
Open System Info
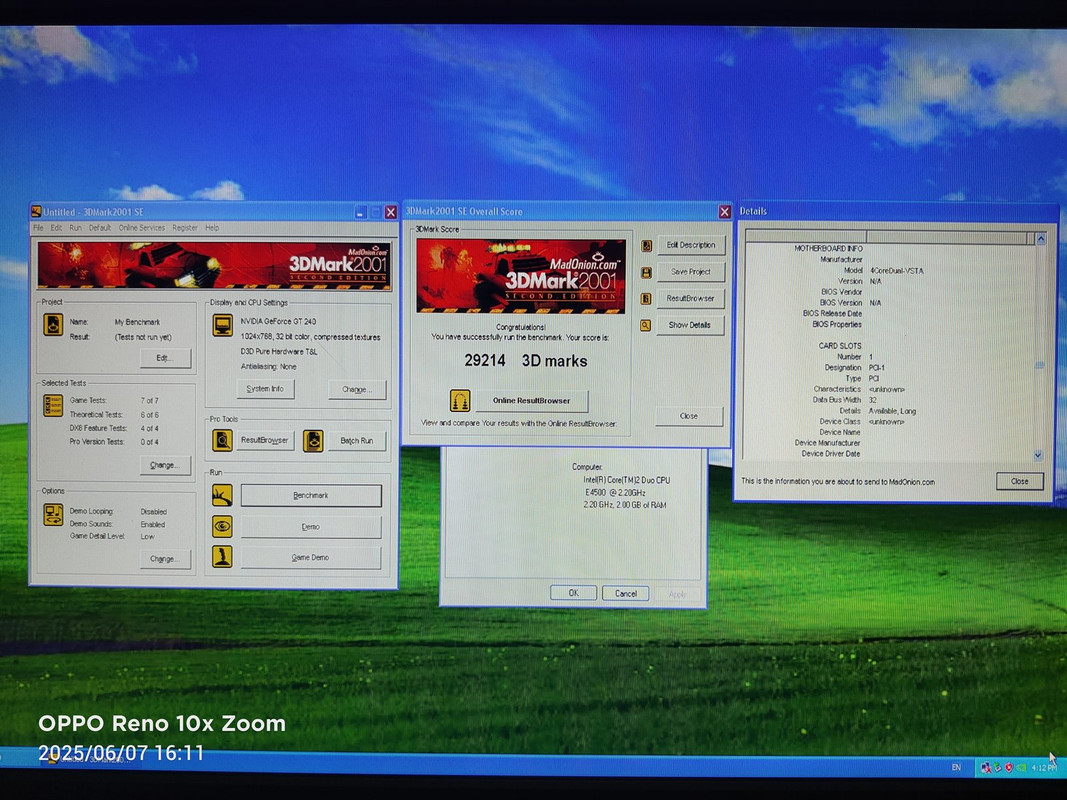tap(265, 388)
